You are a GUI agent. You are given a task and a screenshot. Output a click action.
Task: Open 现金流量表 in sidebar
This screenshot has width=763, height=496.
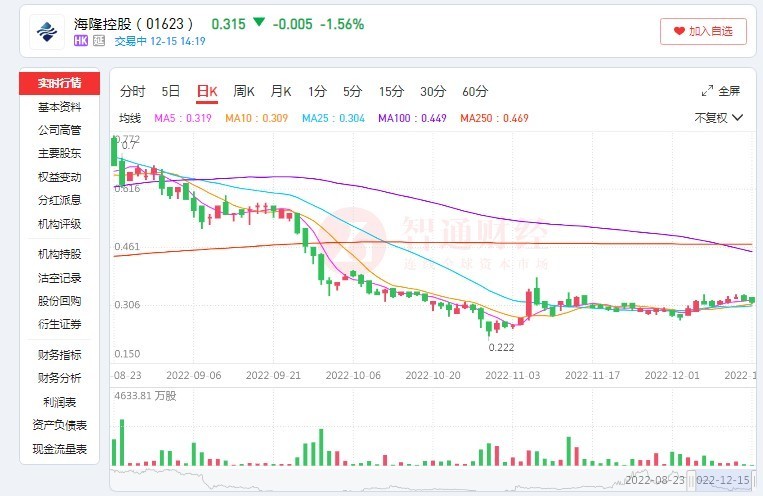59,449
